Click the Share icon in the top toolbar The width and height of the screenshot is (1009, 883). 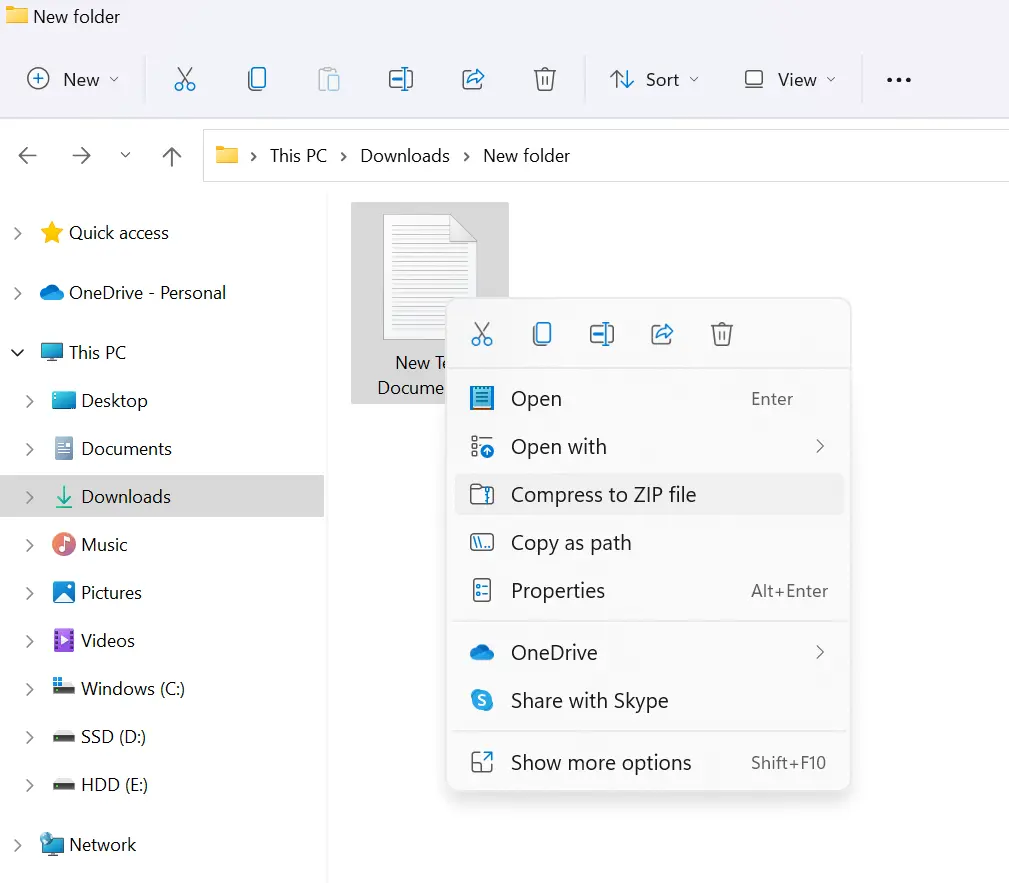(x=473, y=80)
